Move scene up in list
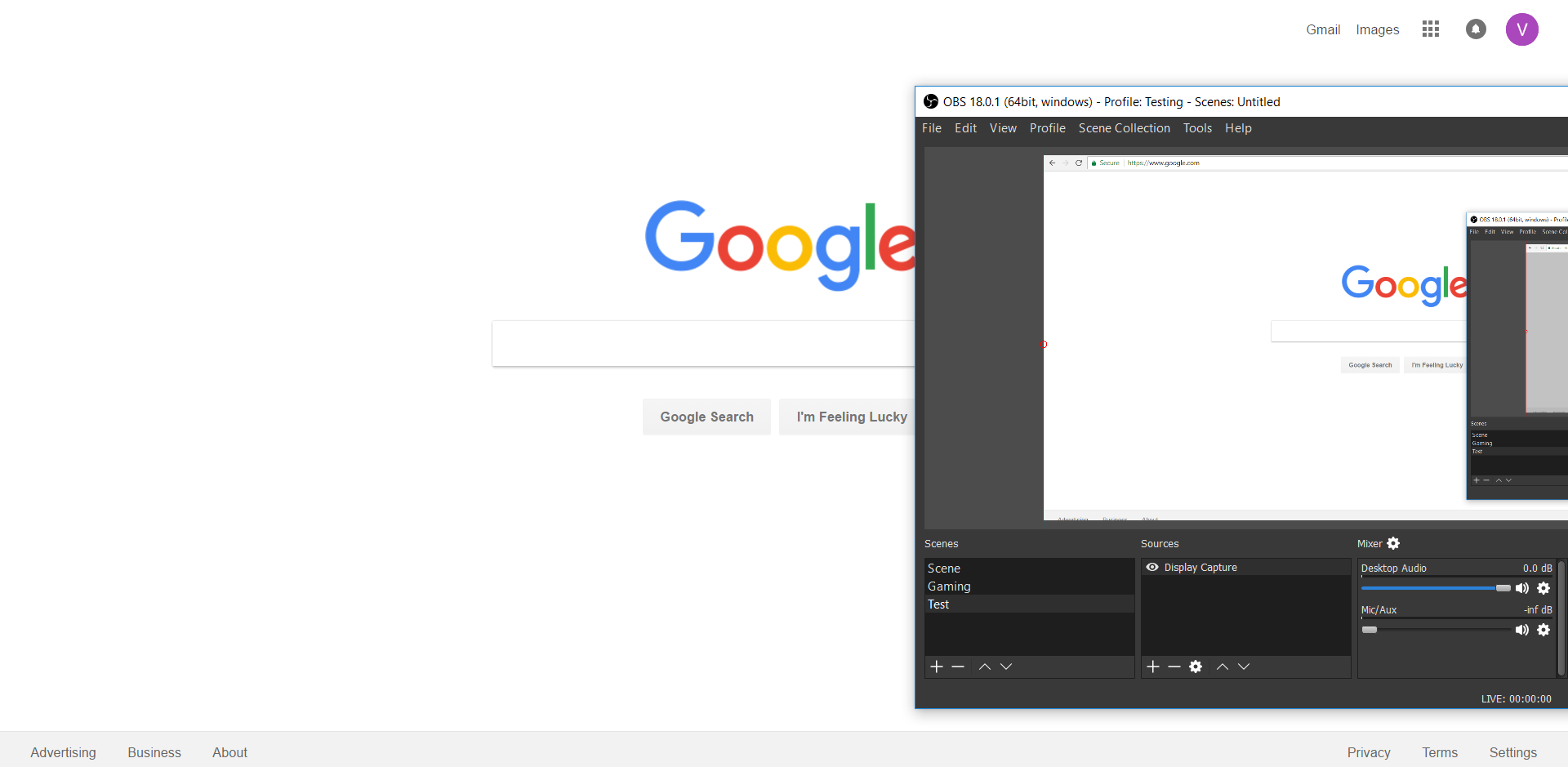This screenshot has width=1568, height=767. click(985, 667)
